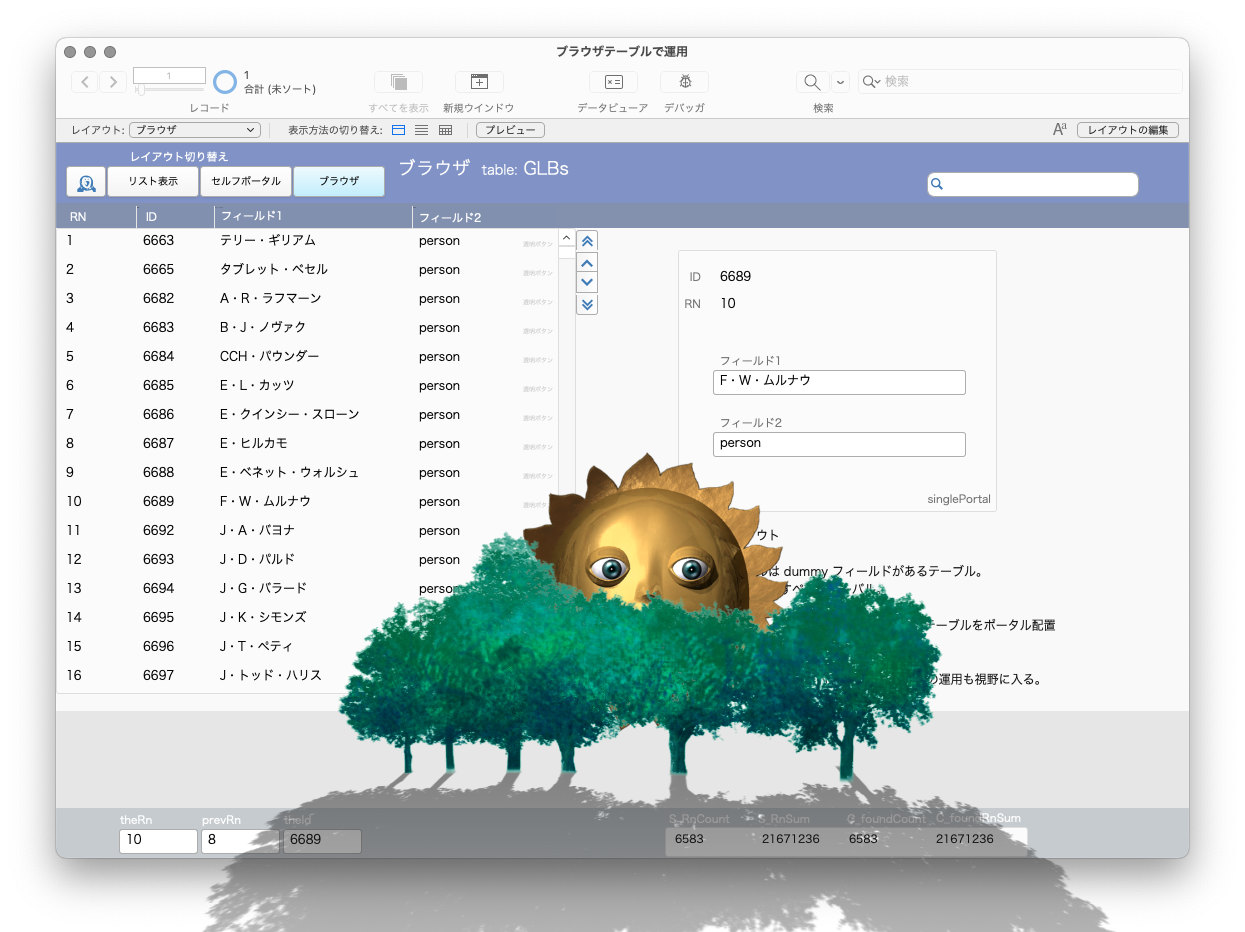Click the single-up chevron record button
The width and height of the screenshot is (1245, 932).
point(588,263)
